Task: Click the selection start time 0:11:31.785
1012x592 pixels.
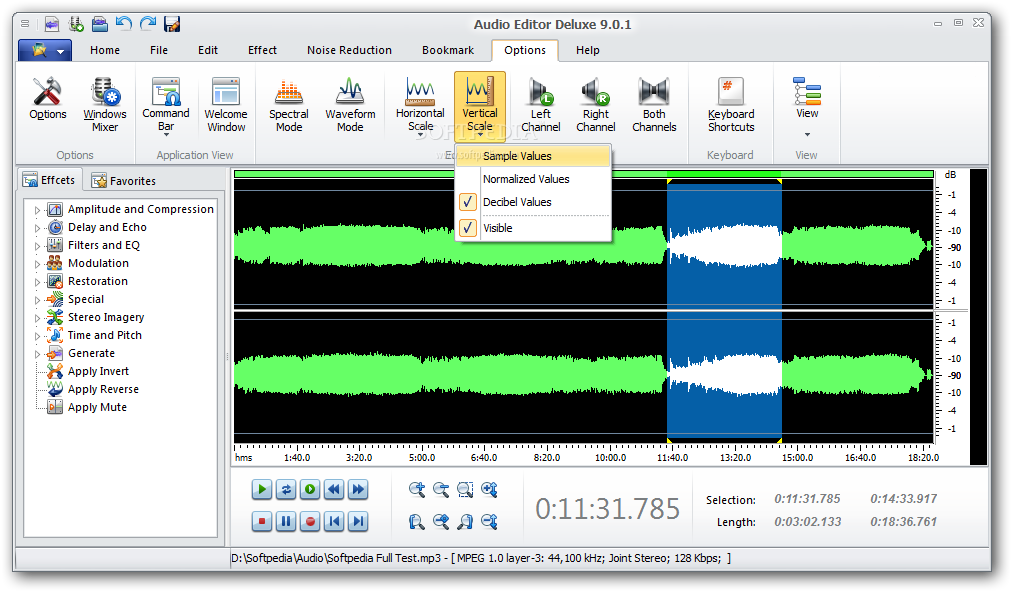Action: click(x=807, y=499)
